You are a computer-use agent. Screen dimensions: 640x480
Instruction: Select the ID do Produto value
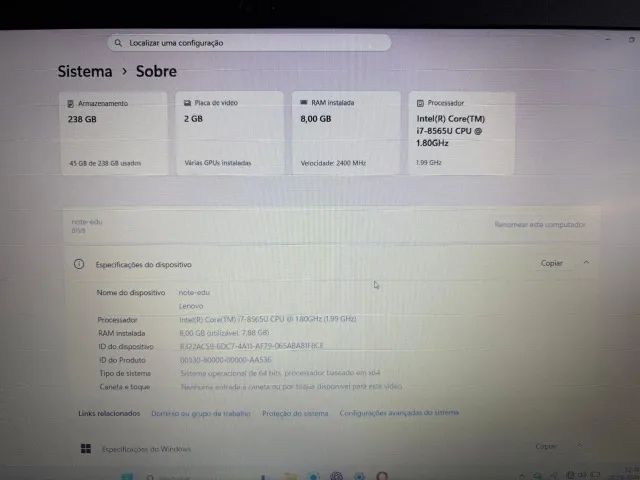click(x=226, y=360)
